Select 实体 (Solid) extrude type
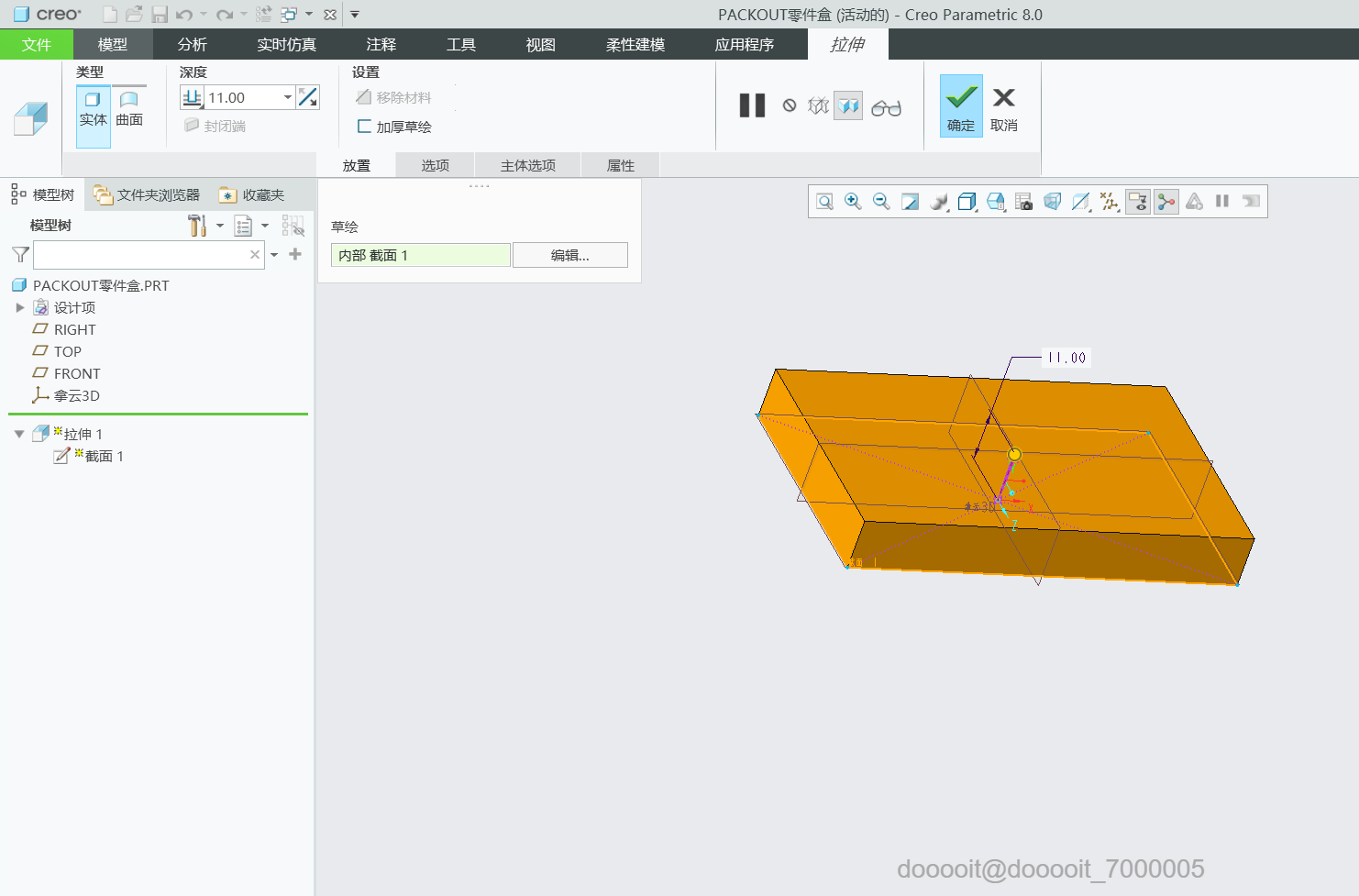 point(93,109)
